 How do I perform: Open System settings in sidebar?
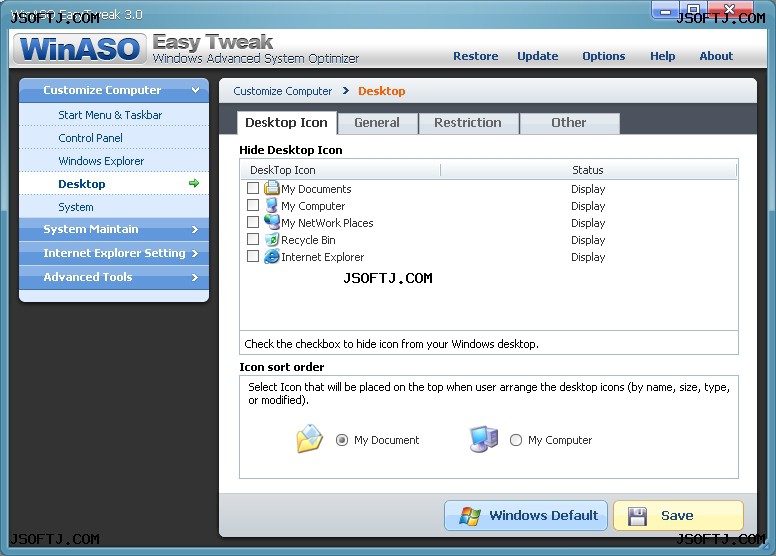(114, 207)
